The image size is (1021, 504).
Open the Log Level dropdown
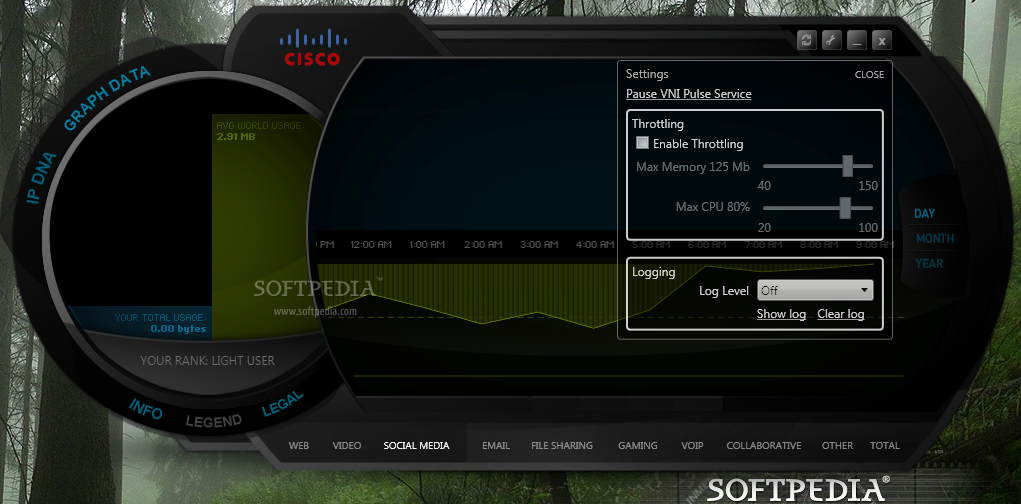coord(815,290)
